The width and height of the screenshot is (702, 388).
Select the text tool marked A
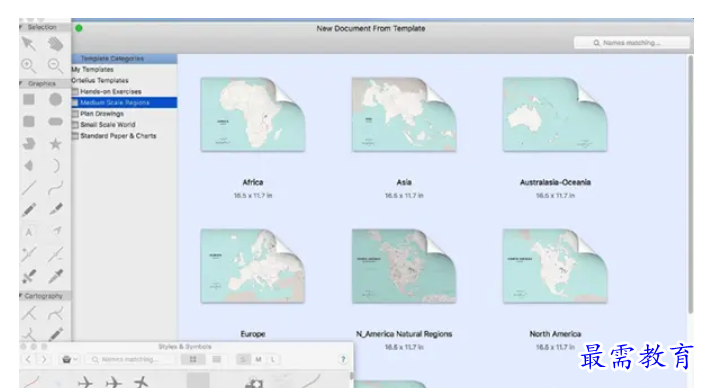[29, 232]
